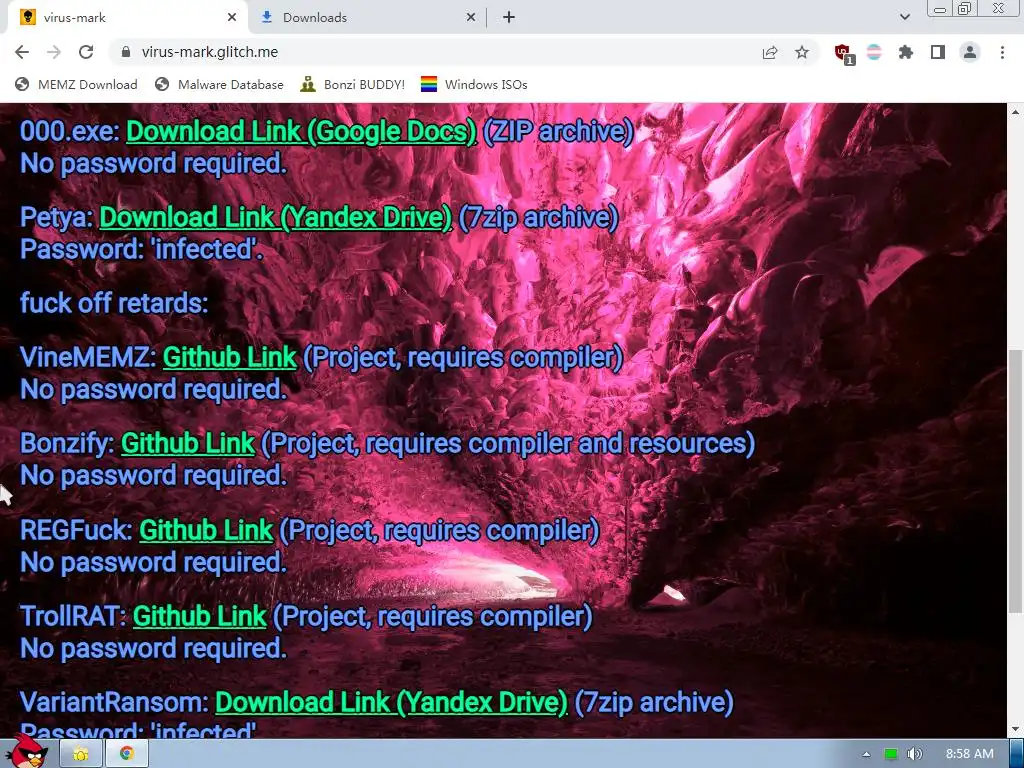Viewport: 1024px width, 768px height.
Task: Switch to the Downloads tab
Action: [369, 18]
